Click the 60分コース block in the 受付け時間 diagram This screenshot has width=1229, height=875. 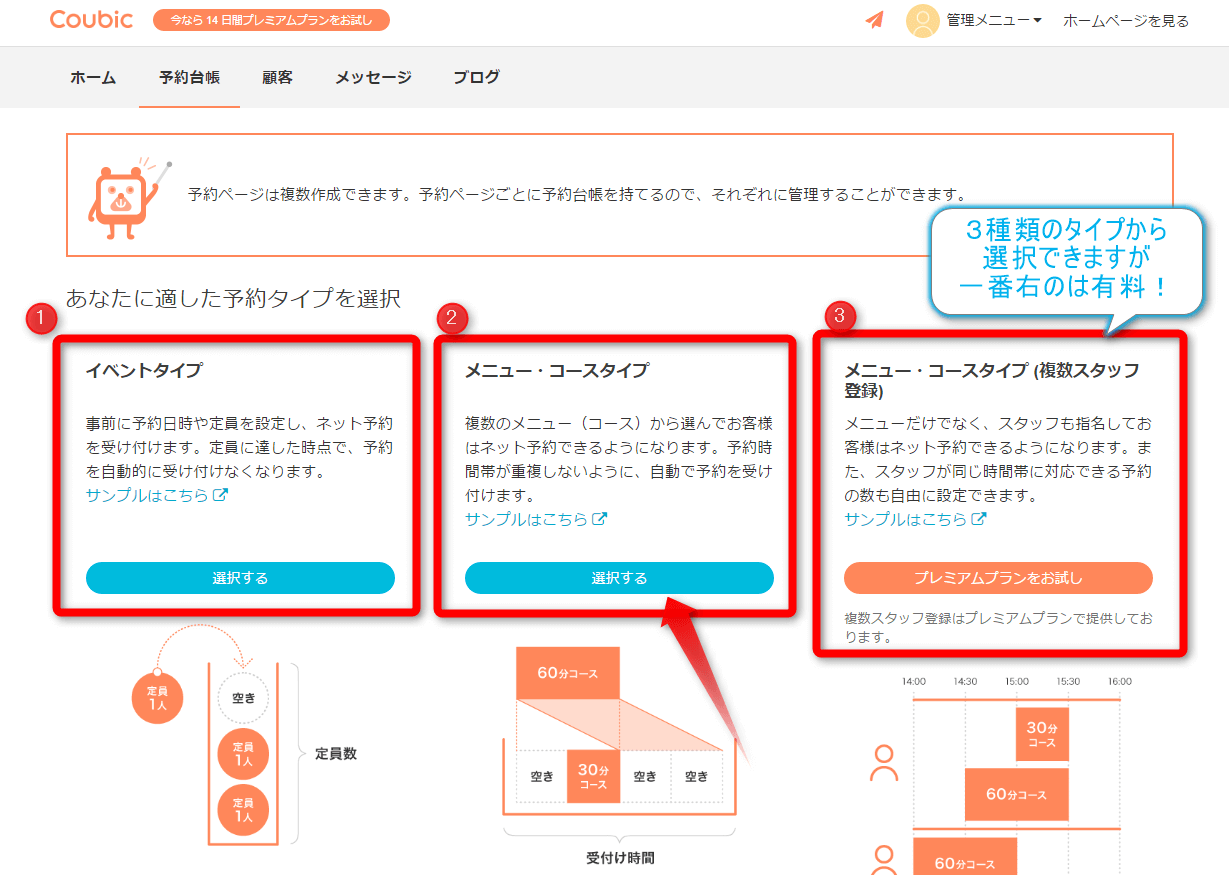567,673
